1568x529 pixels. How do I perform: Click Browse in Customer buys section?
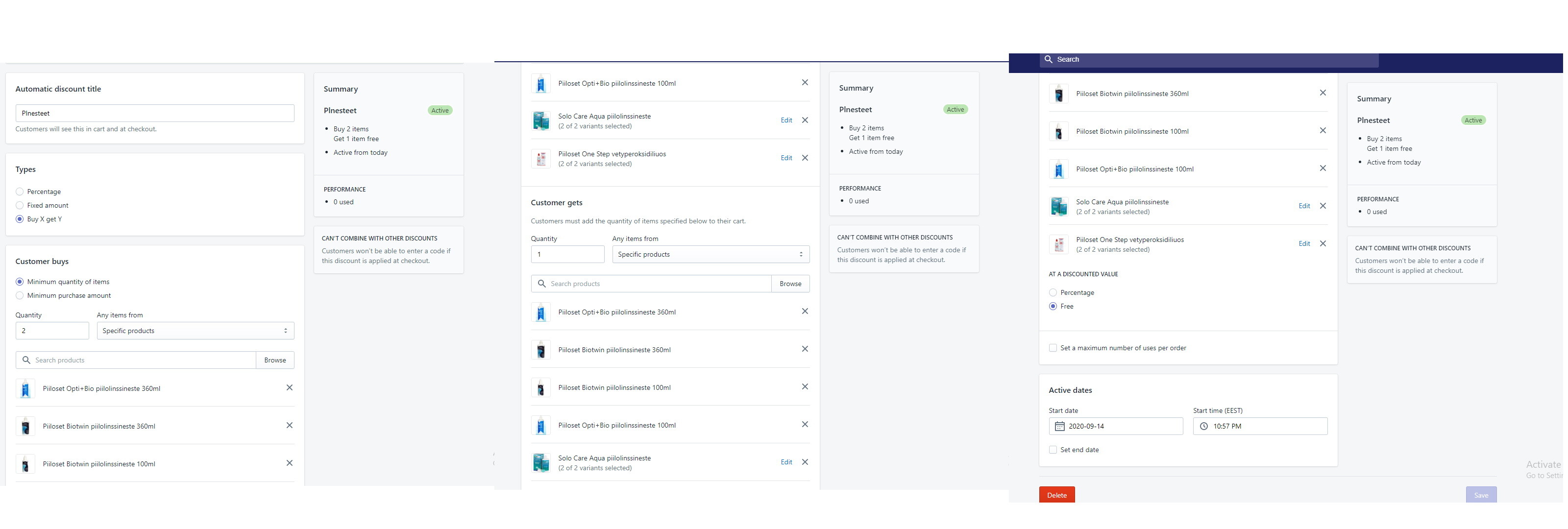click(274, 361)
